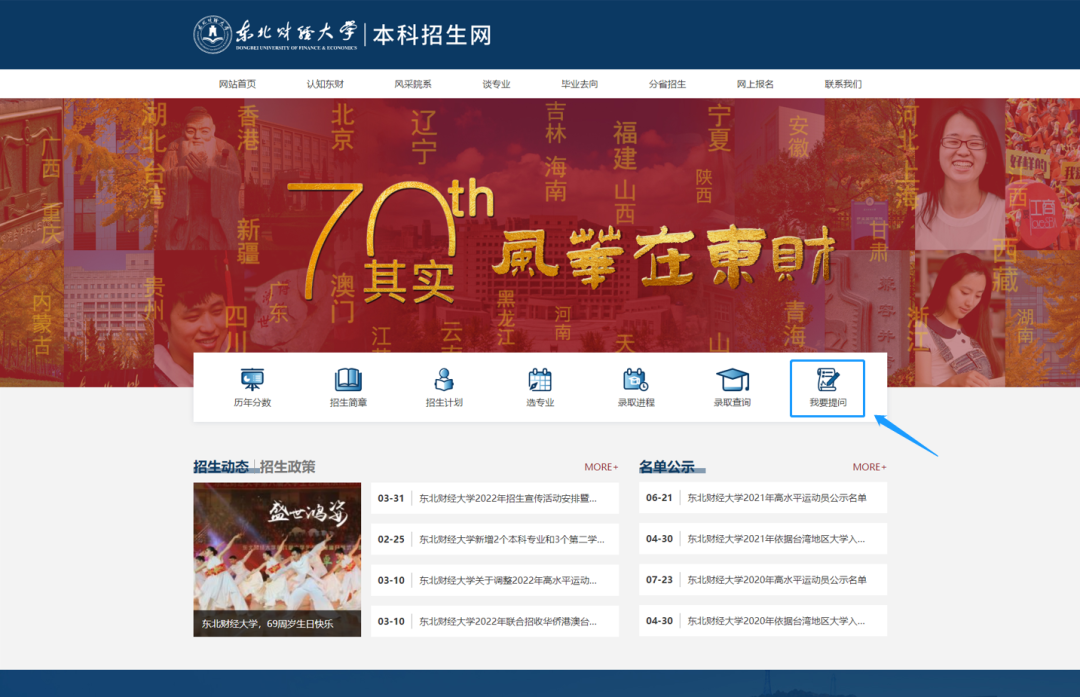Viewport: 1080px width, 697px height.
Task: Open the 认知东财 navigation item
Action: tap(325, 84)
